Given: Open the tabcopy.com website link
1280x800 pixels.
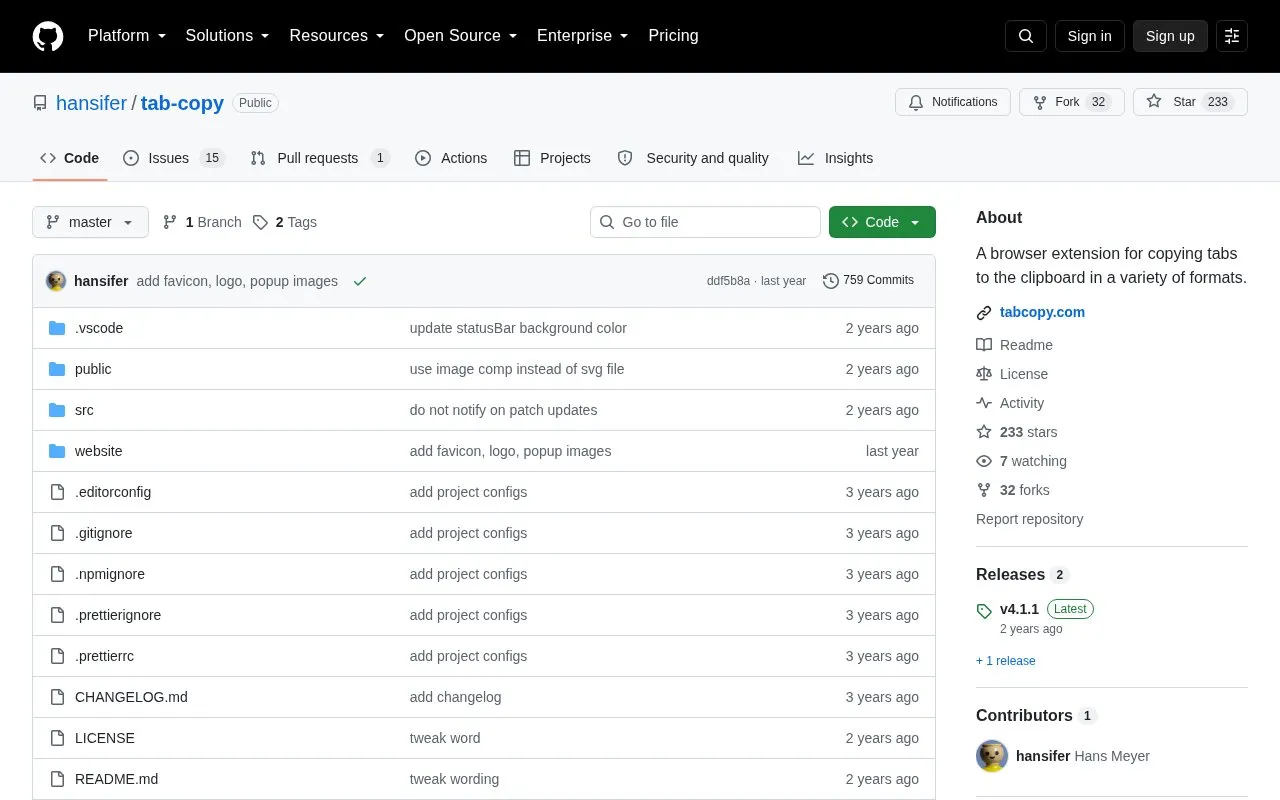Looking at the screenshot, I should [x=1042, y=312].
